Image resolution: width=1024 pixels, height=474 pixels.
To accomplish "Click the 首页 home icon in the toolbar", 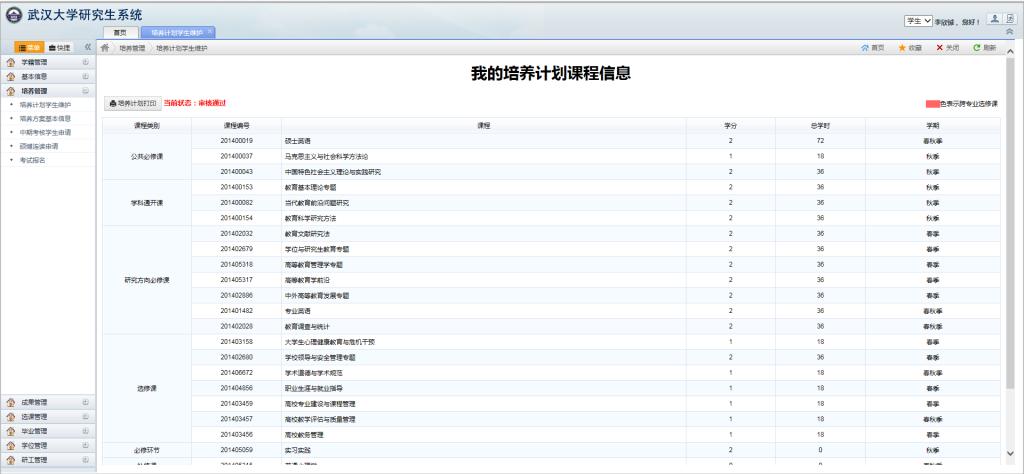I will pos(865,47).
